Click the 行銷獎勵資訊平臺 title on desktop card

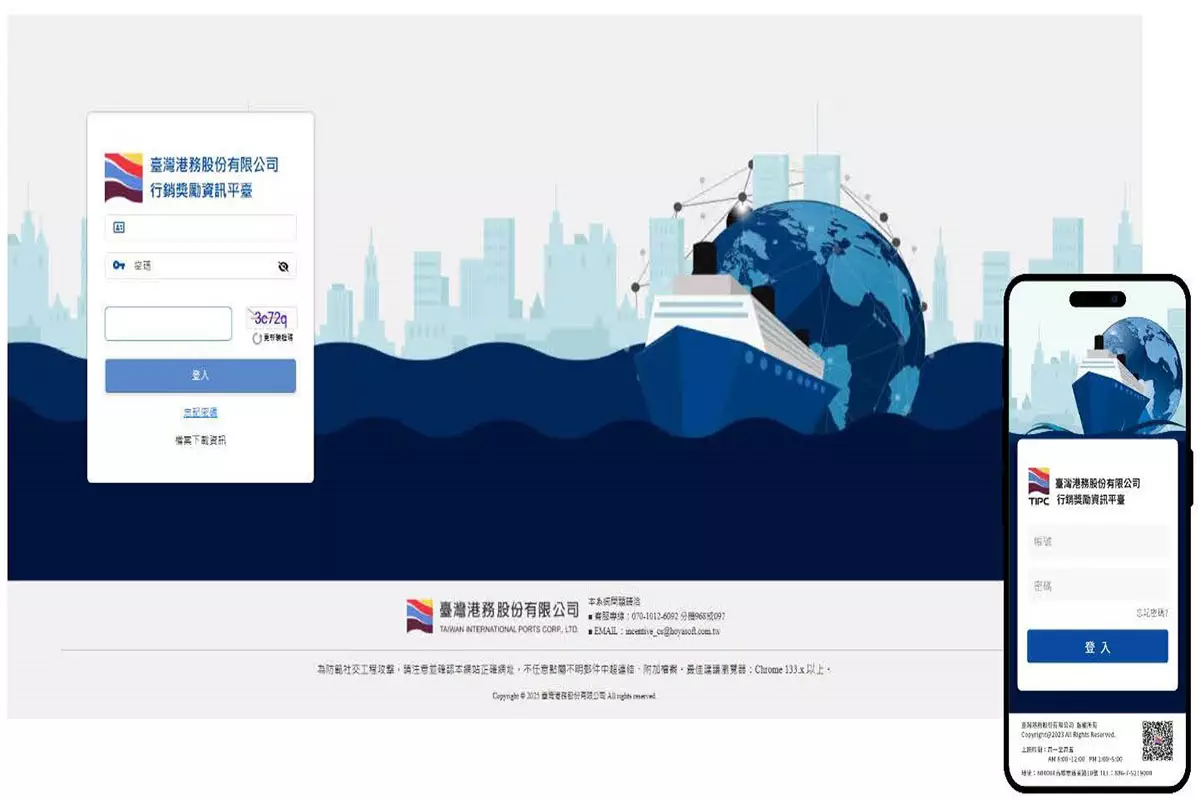click(202, 190)
